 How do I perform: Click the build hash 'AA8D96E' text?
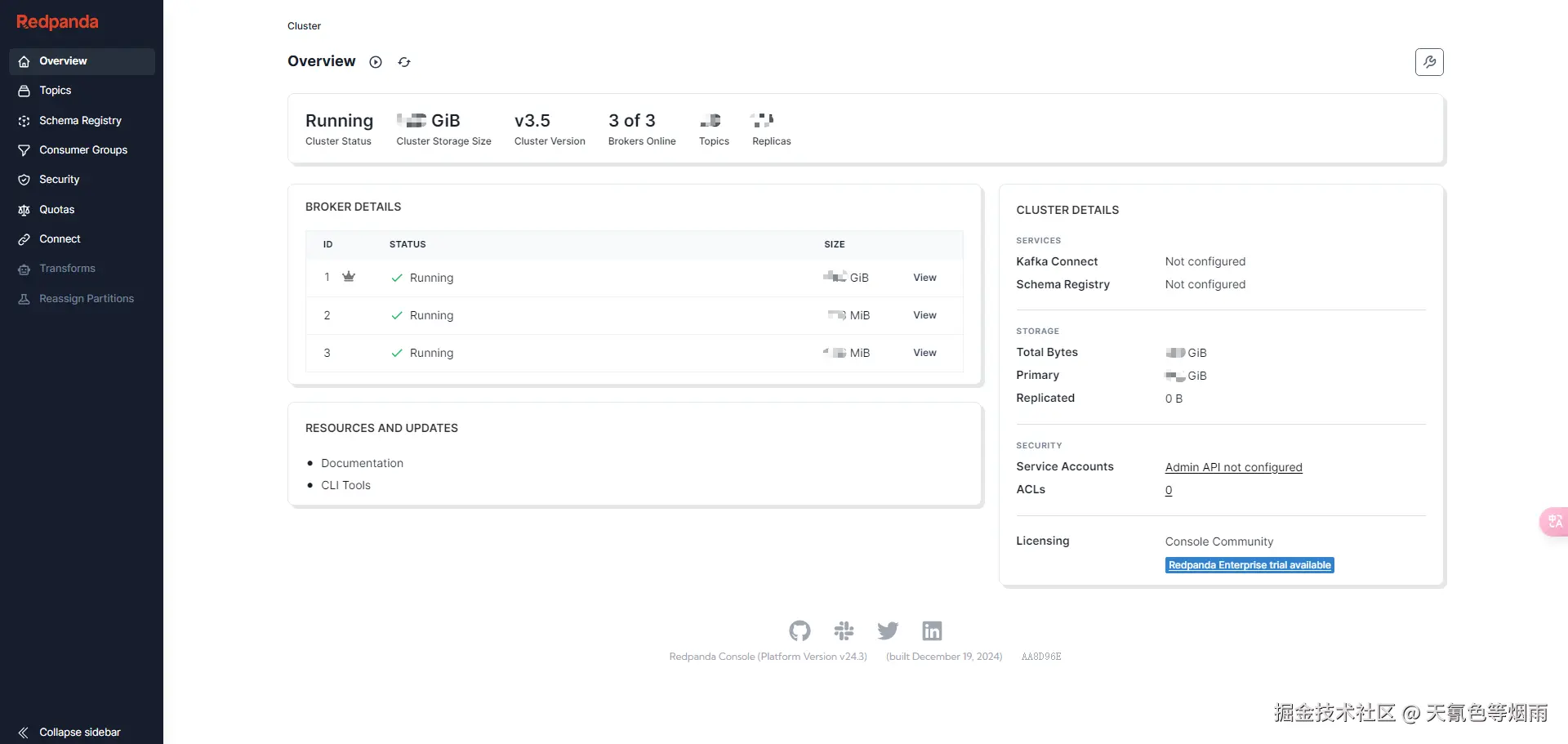tap(1041, 657)
